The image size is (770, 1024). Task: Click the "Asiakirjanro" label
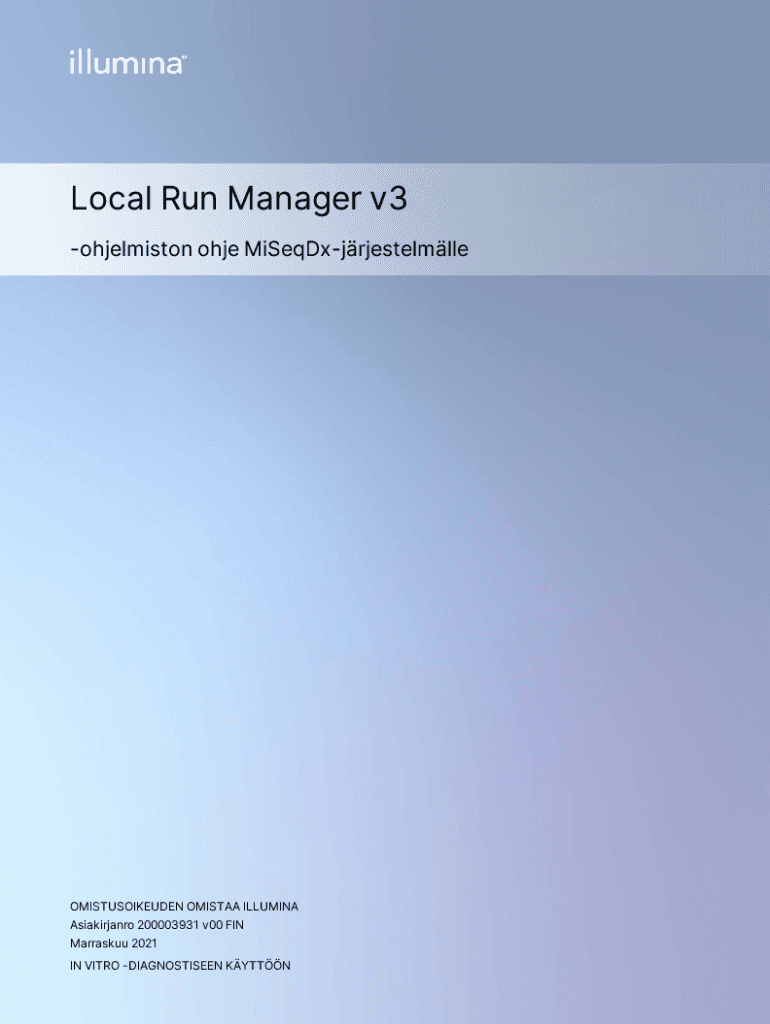tap(101, 925)
